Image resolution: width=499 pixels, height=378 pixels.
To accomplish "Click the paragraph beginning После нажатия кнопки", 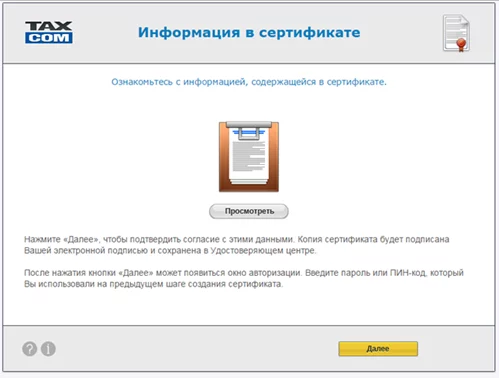I will tap(244, 278).
